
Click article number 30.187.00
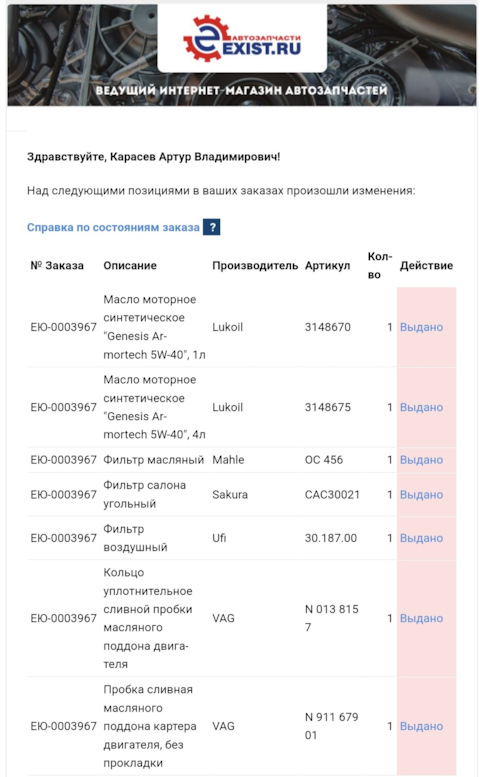click(x=331, y=538)
